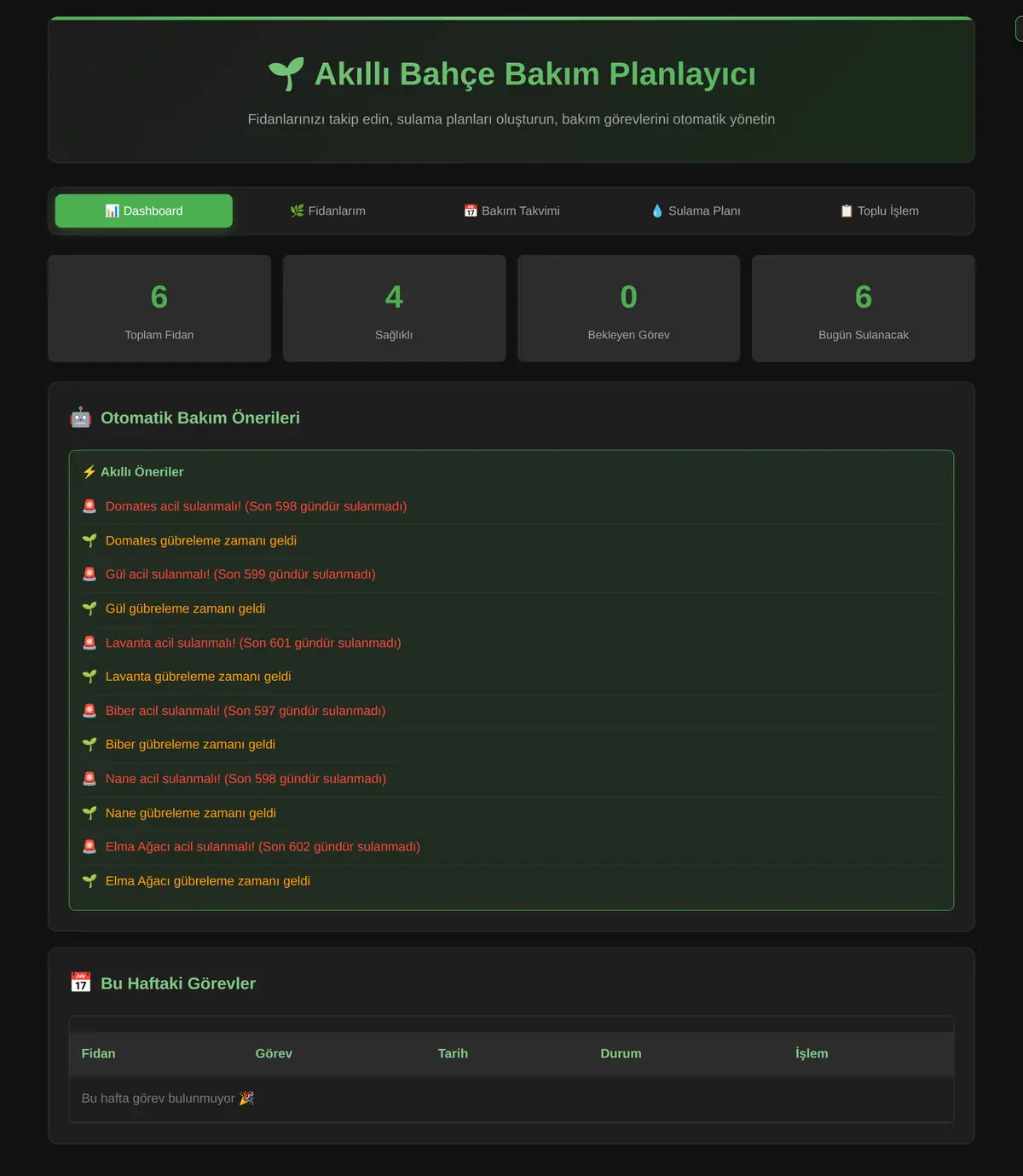The image size is (1023, 1176).
Task: Click the siren icon on the Gül watering alert
Action: pos(90,574)
